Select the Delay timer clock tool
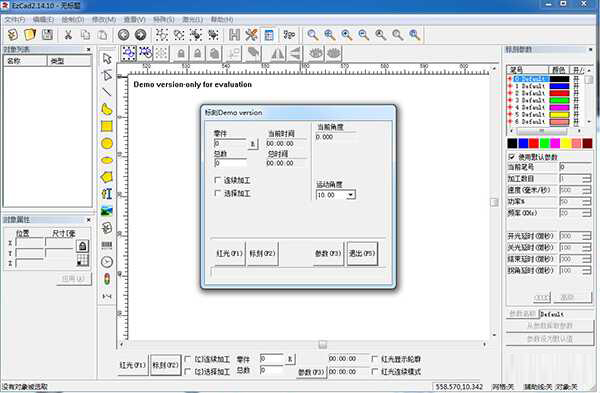The image size is (600, 393). point(107,262)
